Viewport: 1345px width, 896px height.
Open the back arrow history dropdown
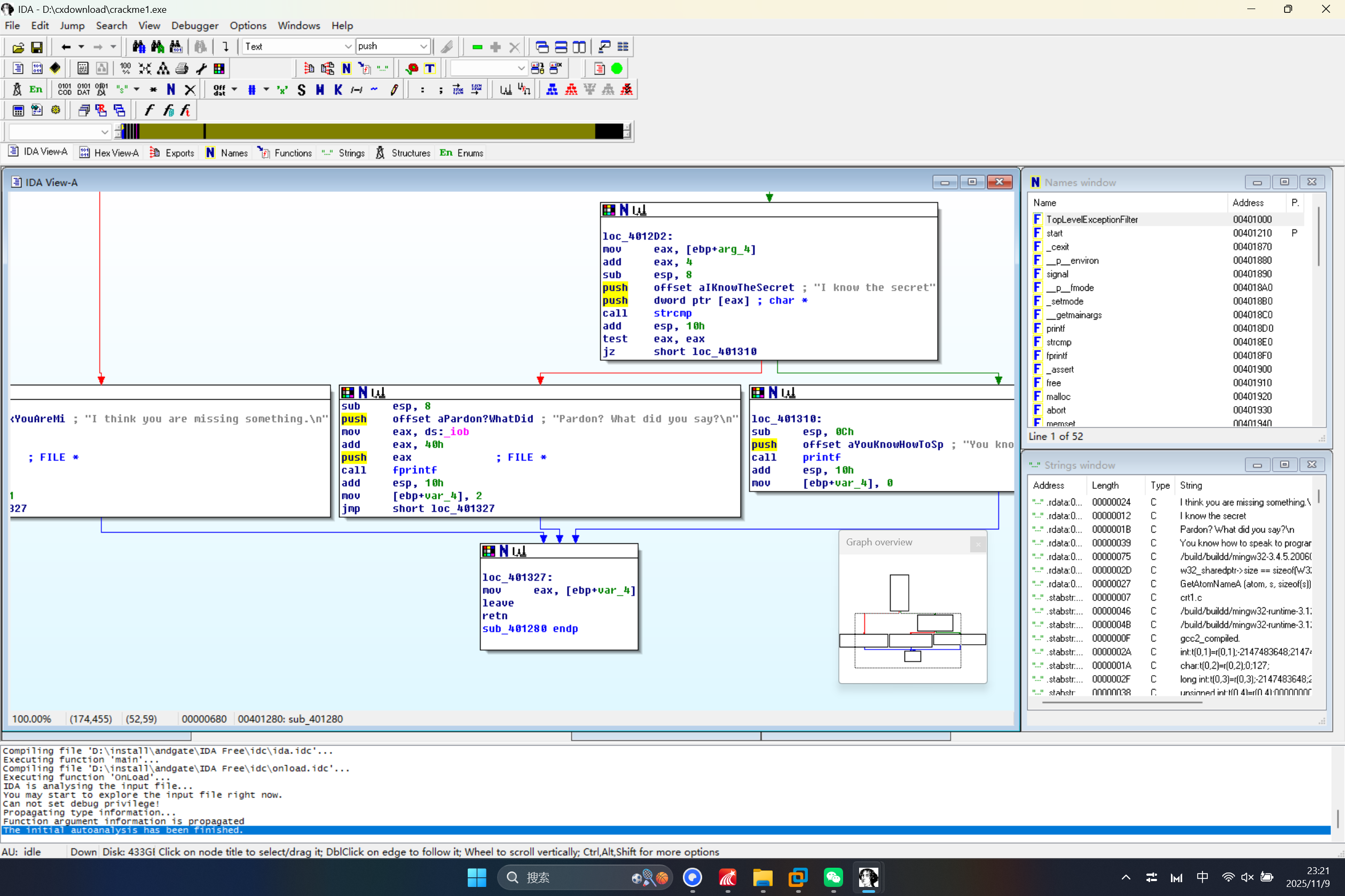(x=81, y=47)
